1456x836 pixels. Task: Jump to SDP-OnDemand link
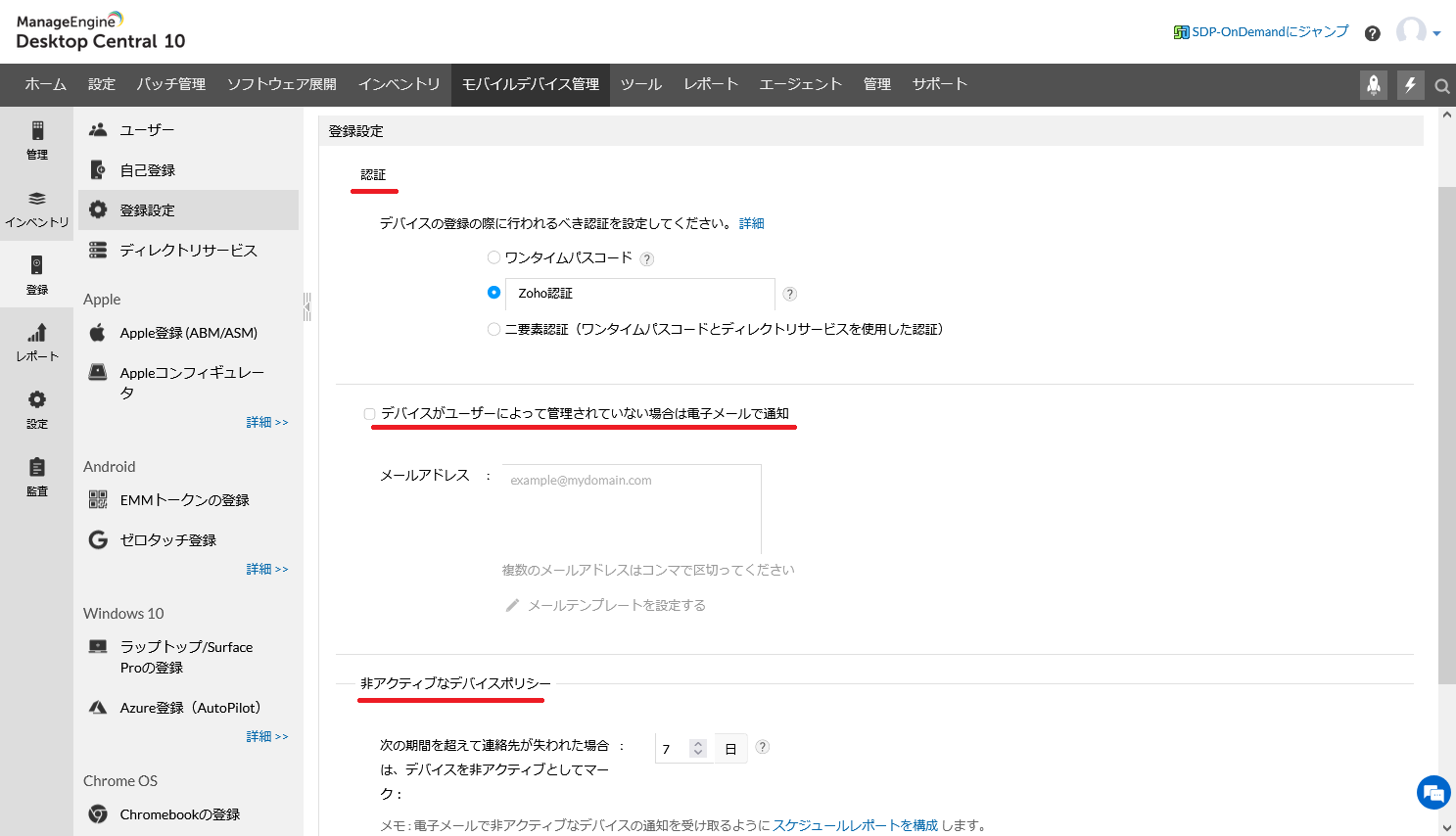tap(1261, 32)
